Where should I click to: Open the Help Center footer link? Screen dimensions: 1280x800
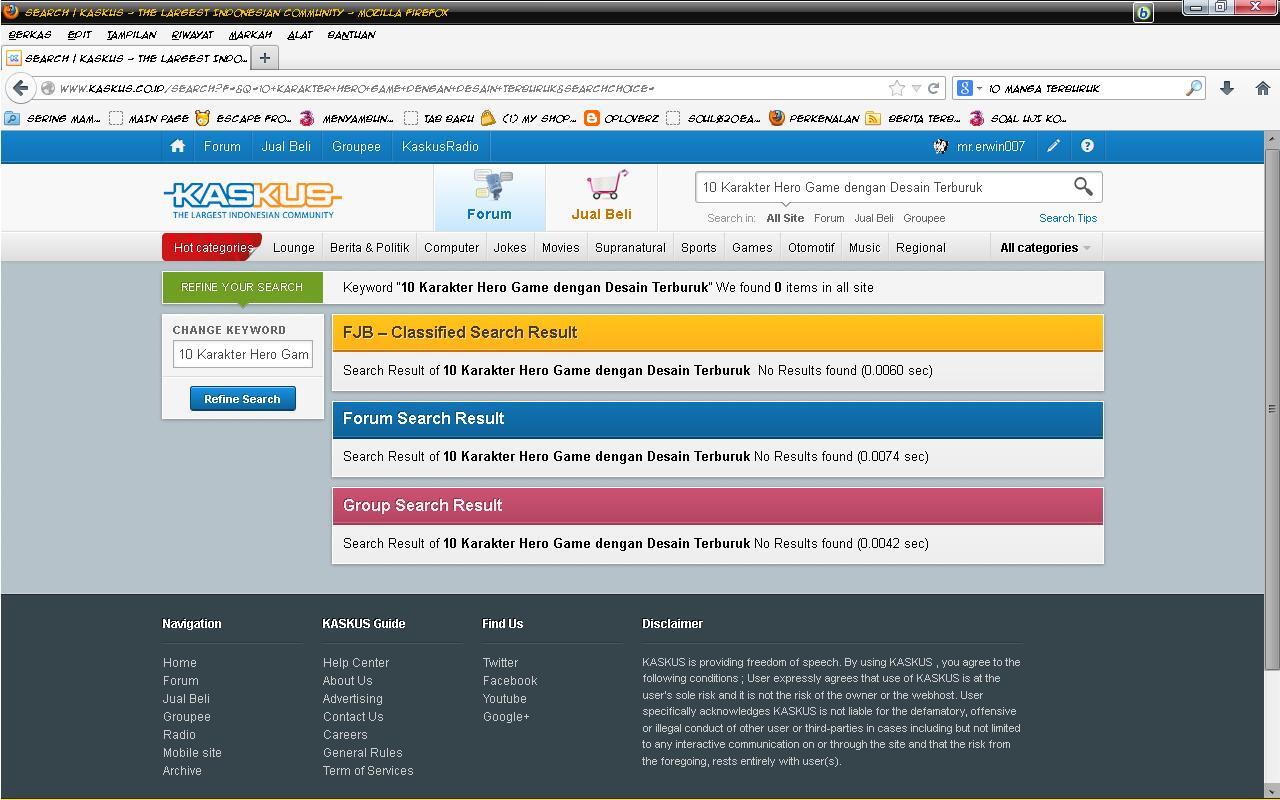click(356, 663)
